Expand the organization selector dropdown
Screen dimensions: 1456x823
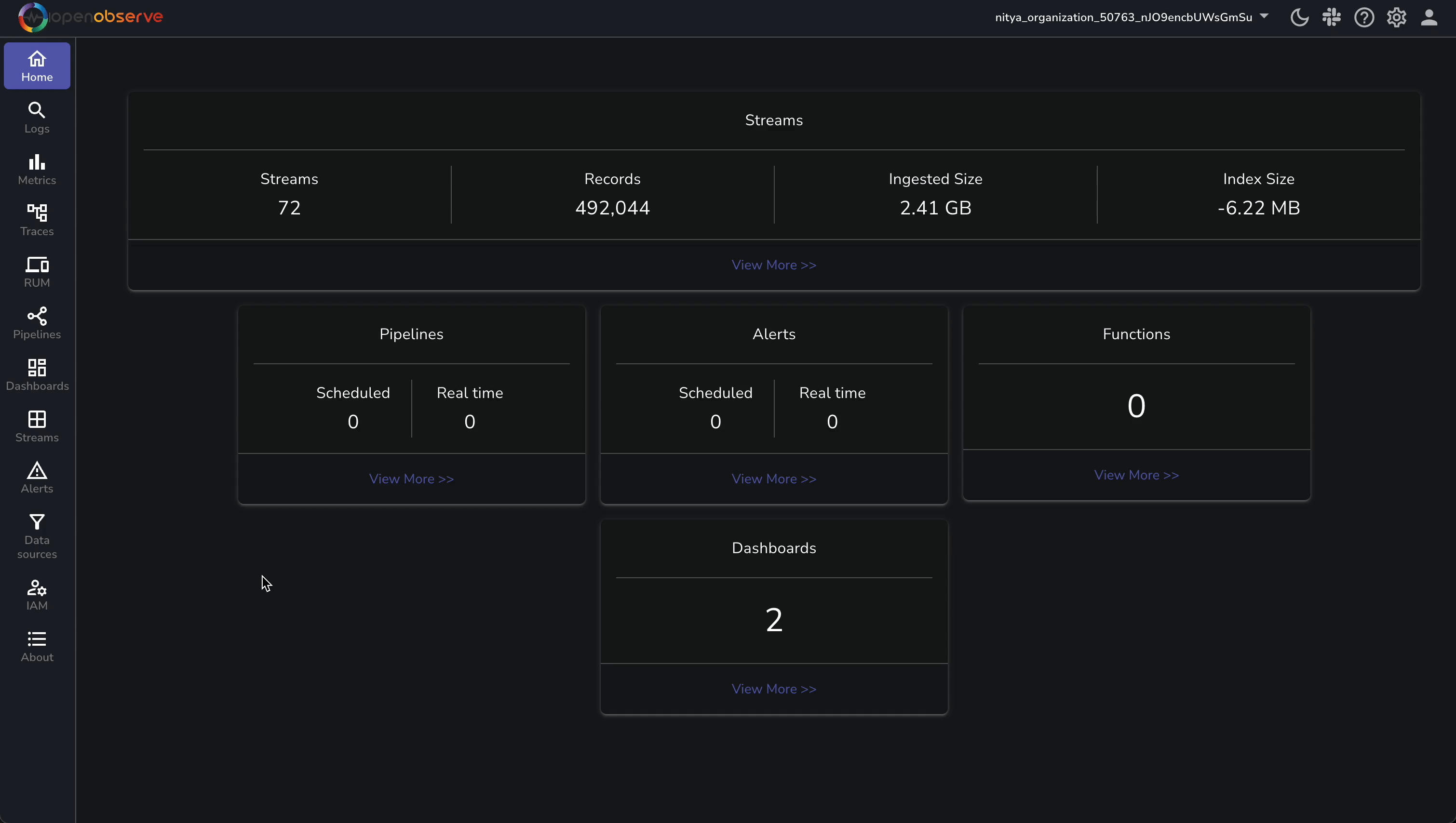[x=1131, y=17]
